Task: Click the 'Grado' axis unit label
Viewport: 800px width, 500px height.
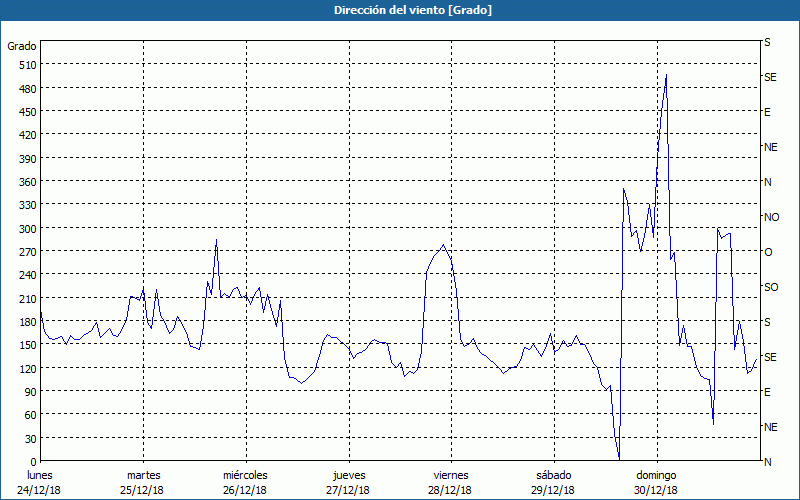Action: [x=22, y=46]
